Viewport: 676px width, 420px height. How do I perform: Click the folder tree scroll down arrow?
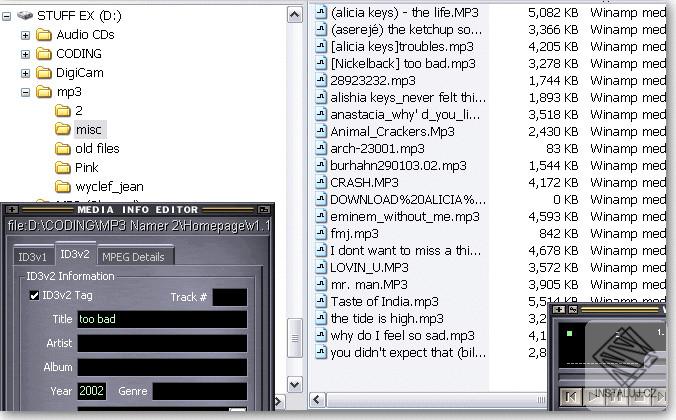[x=294, y=384]
